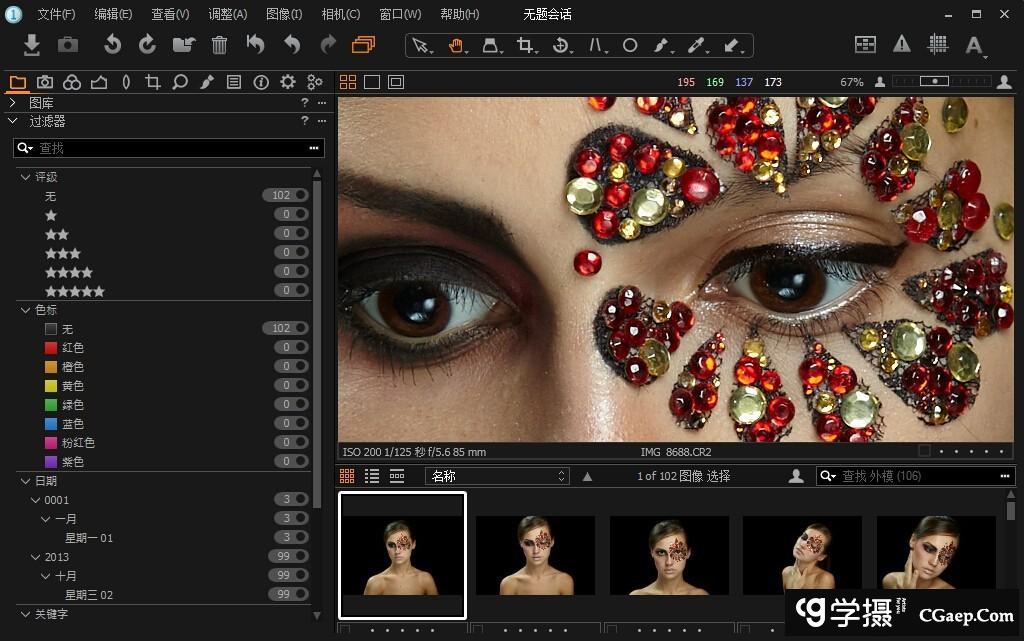Viewport: 1024px width, 641px height.
Task: Click the ascending sort arrow in browser
Action: pos(587,477)
